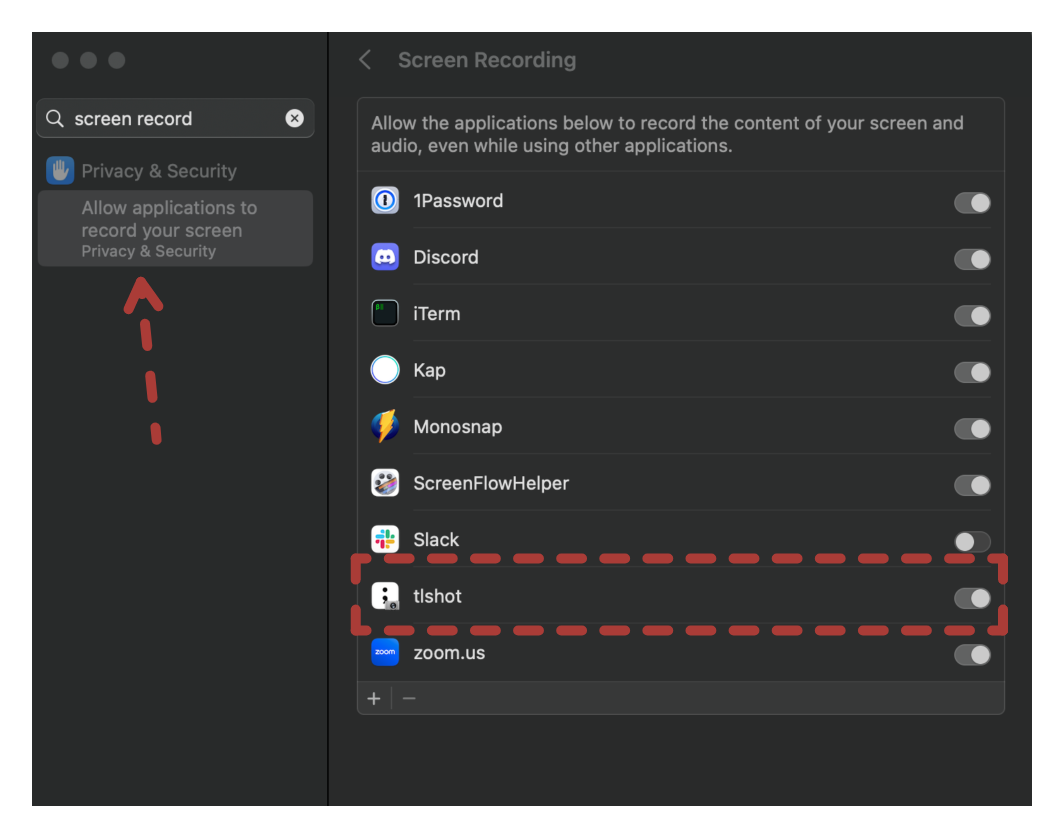Select the zoom.us row label

click(x=449, y=653)
